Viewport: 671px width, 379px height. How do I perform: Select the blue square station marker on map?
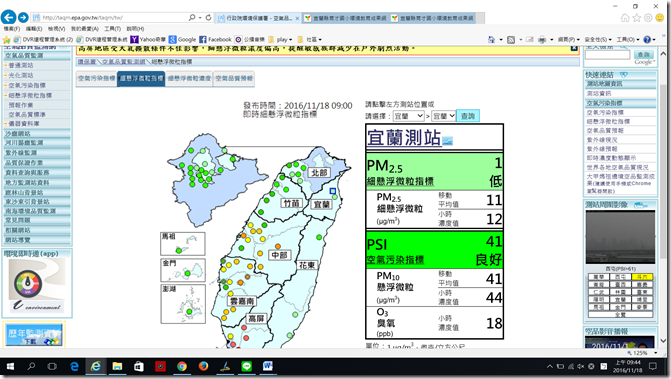[333, 191]
